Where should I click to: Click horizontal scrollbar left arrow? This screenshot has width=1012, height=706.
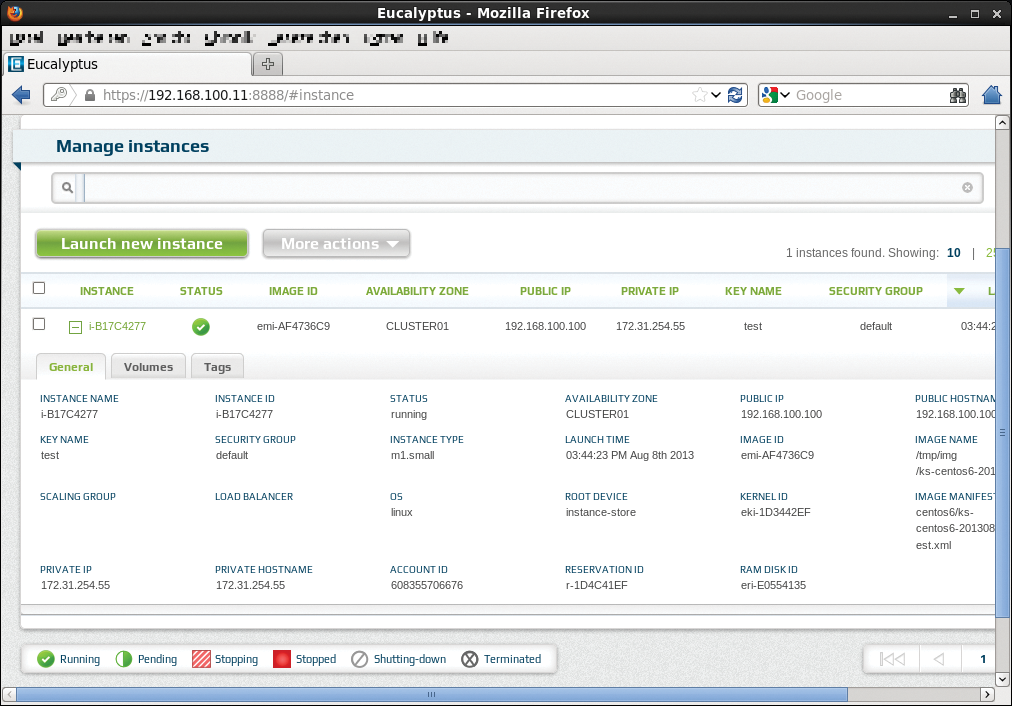[9, 694]
